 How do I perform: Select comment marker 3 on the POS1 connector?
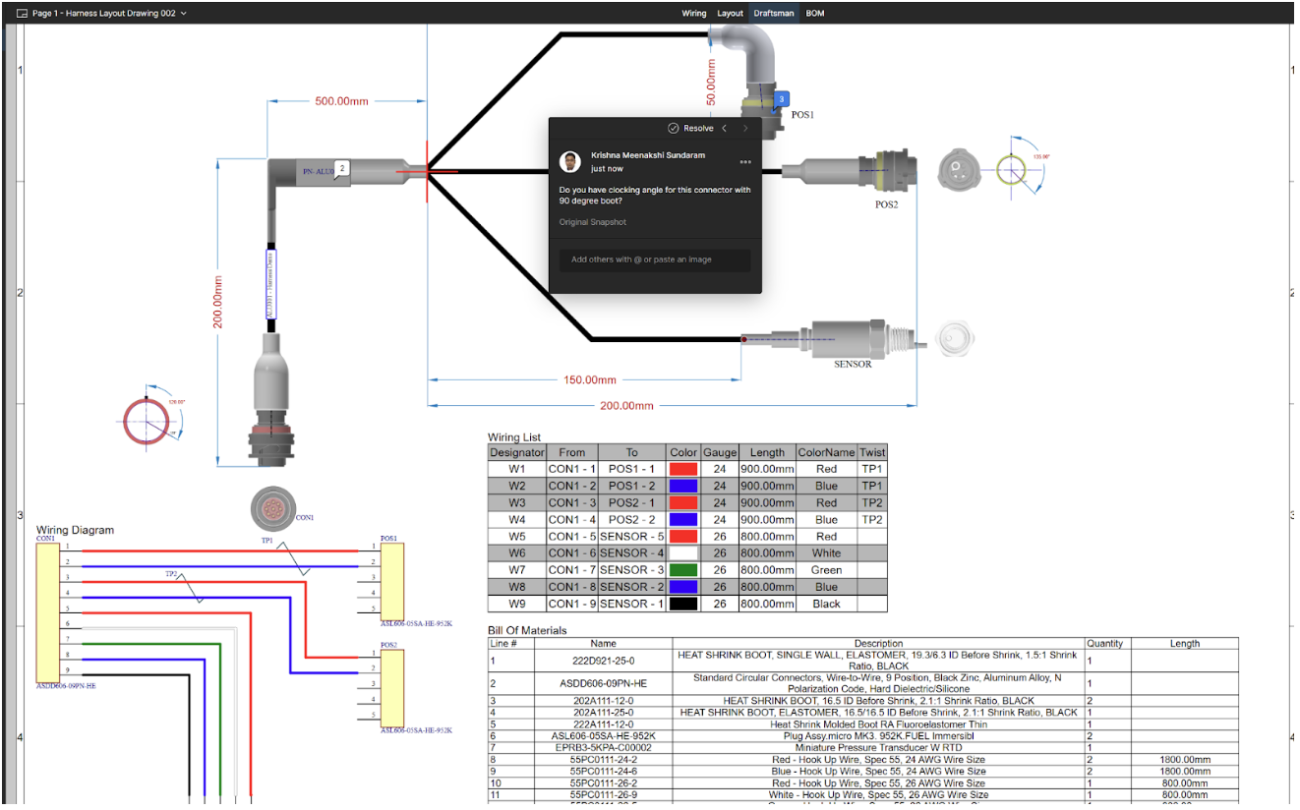click(x=783, y=99)
